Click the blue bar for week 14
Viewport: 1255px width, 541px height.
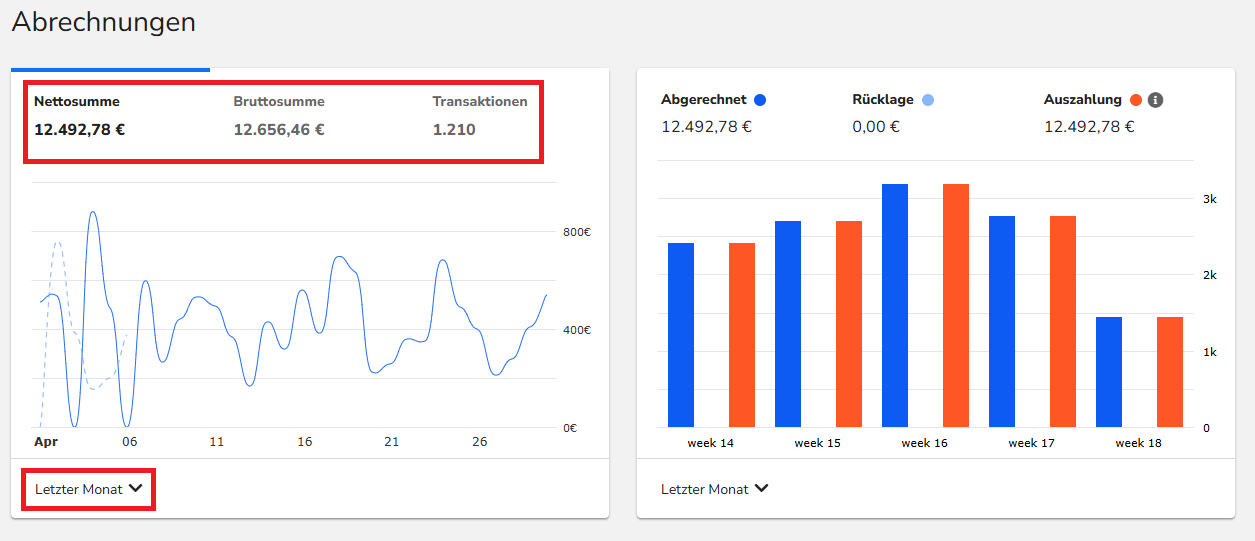pos(681,335)
